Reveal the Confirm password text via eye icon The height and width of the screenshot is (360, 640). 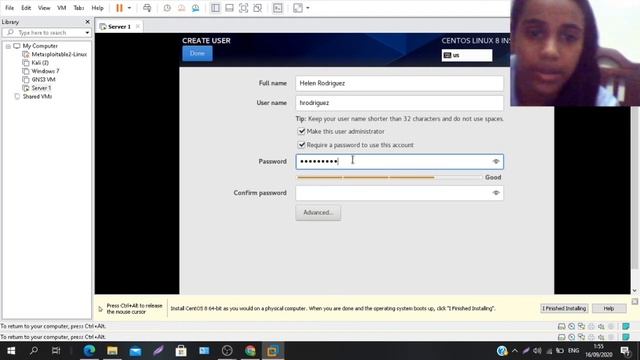(496, 193)
